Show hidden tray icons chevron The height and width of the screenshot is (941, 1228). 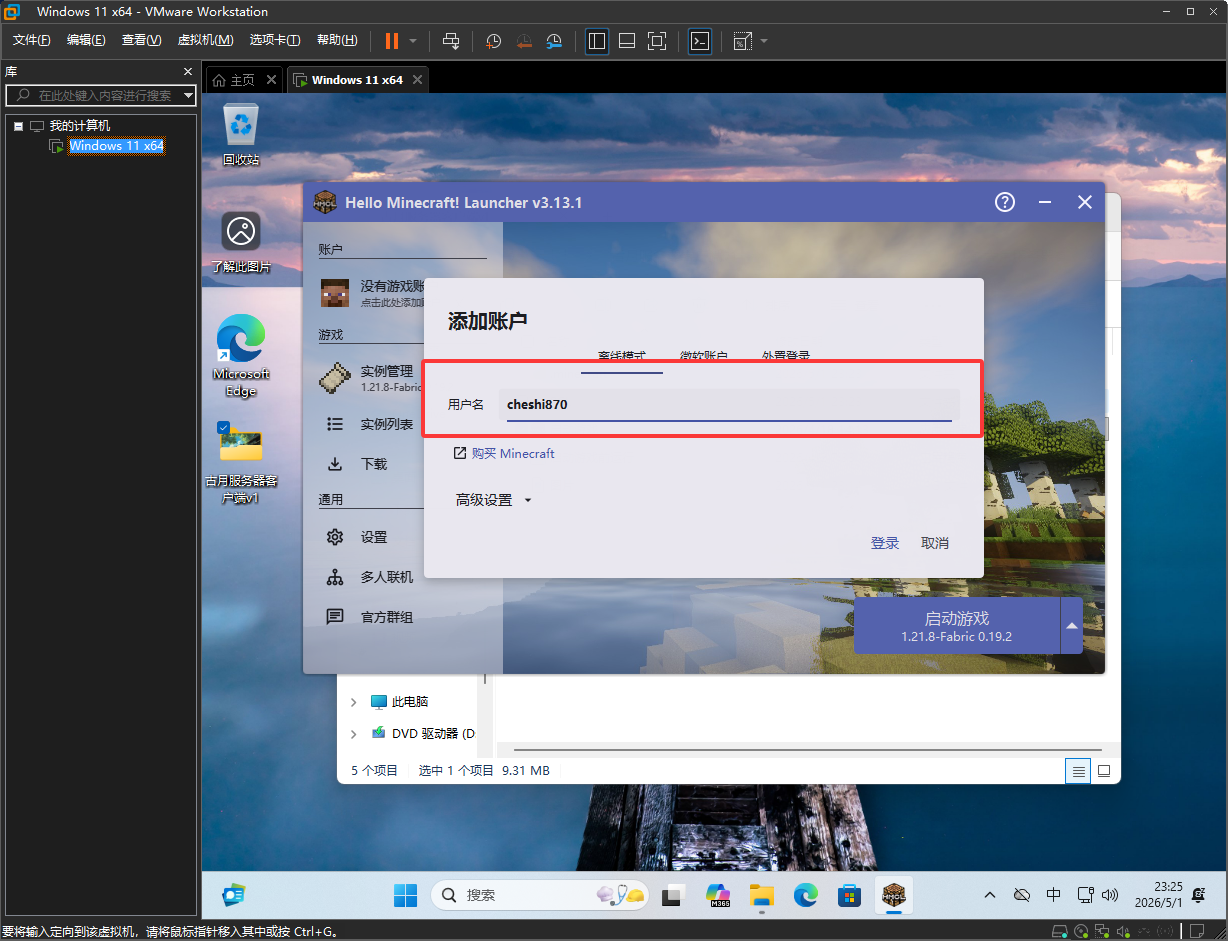click(990, 895)
